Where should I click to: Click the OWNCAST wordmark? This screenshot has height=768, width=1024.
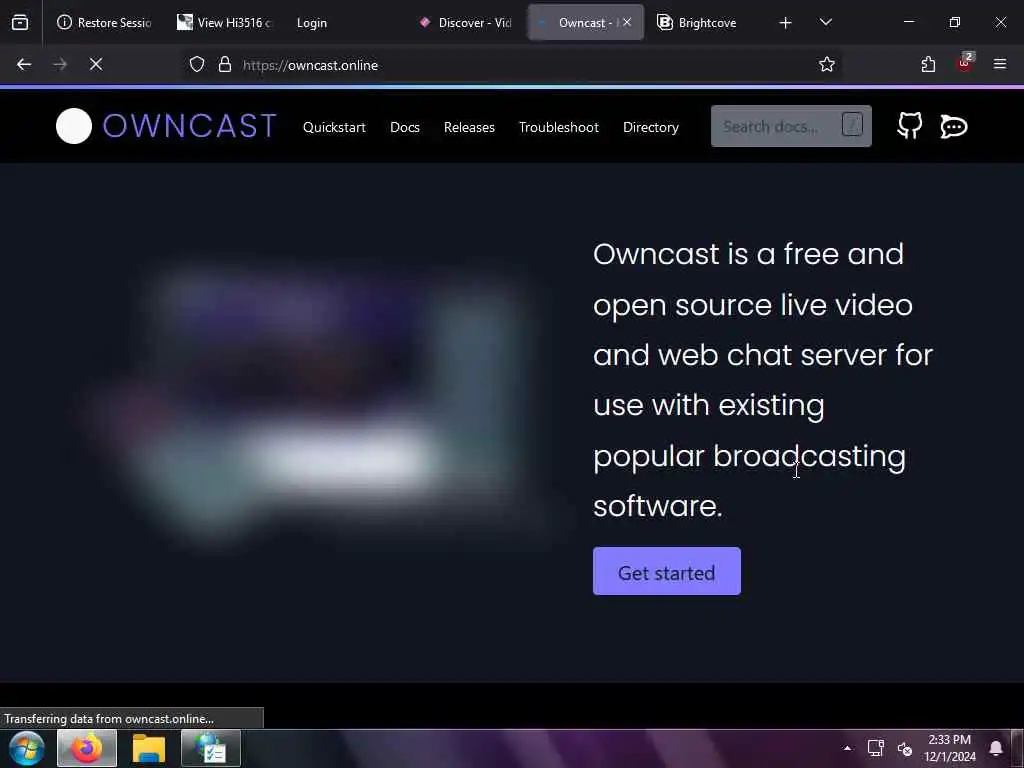point(189,126)
